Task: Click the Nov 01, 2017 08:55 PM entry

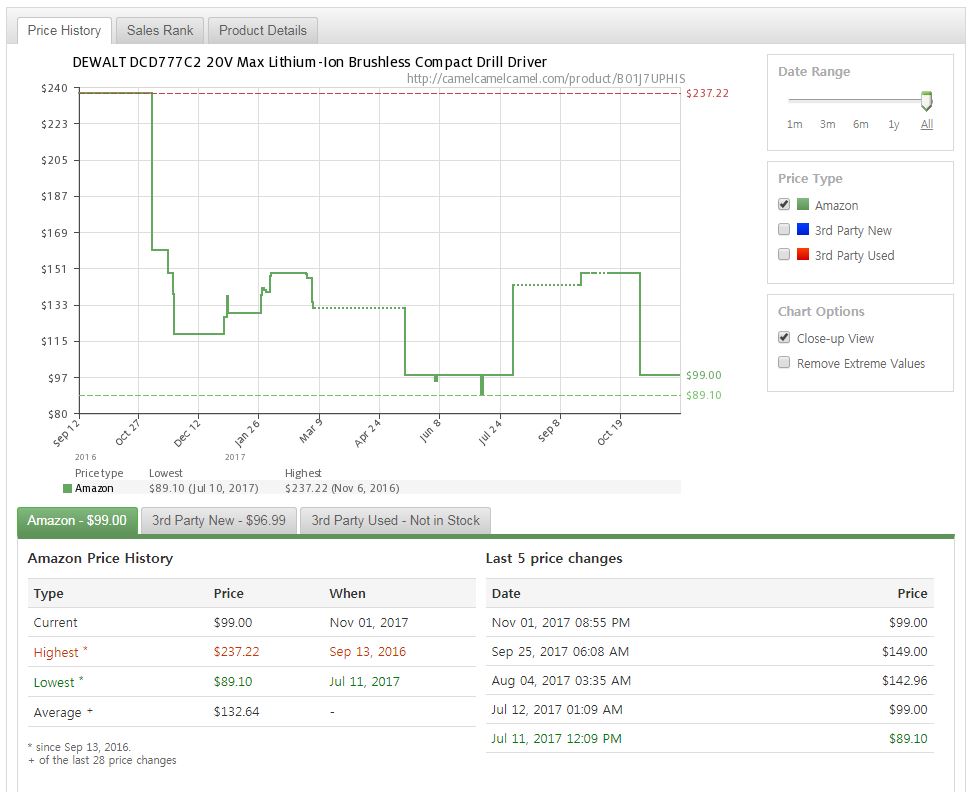Action: pos(561,622)
